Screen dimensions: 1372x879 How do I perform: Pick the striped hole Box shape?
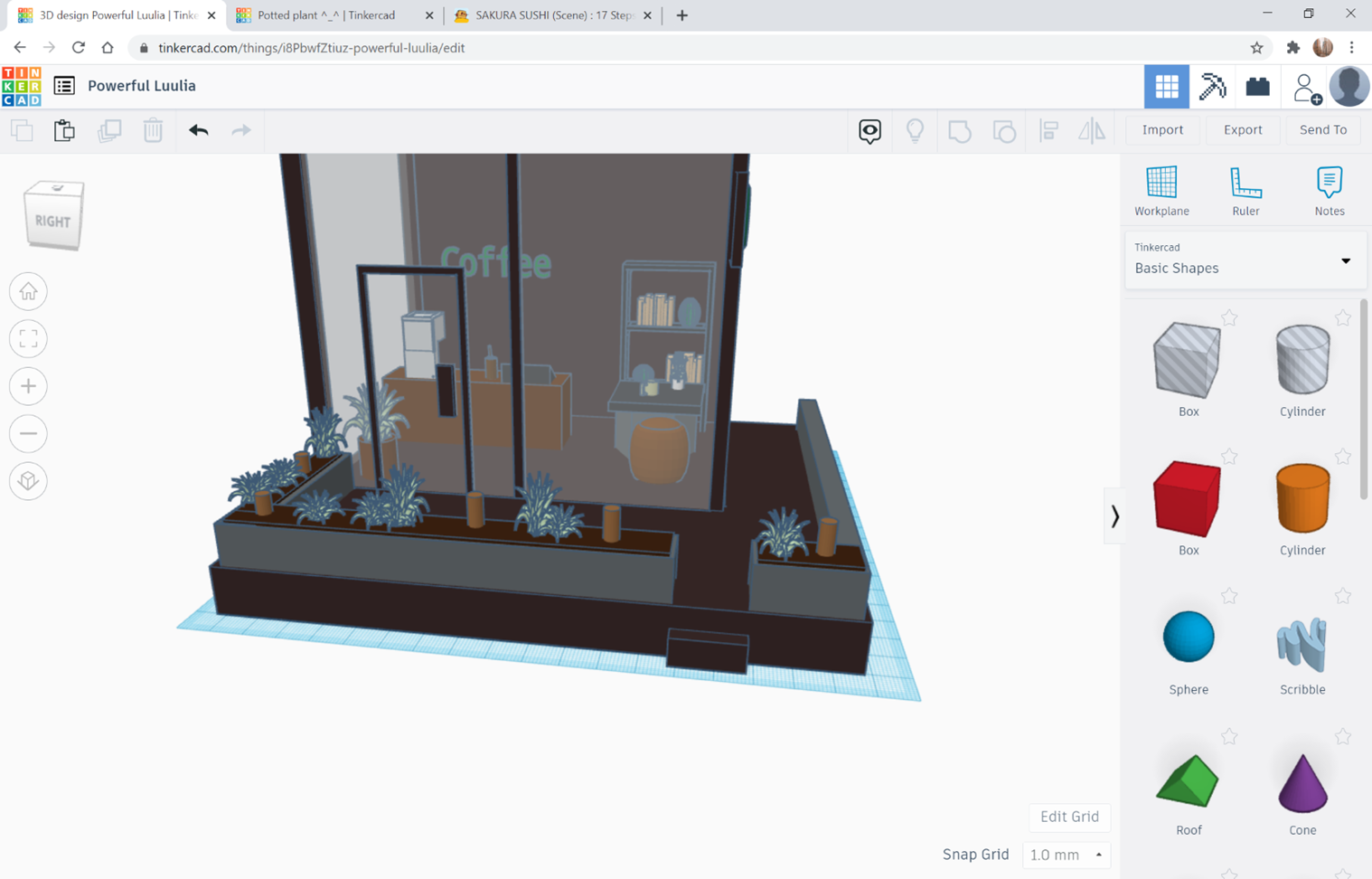coord(1188,360)
